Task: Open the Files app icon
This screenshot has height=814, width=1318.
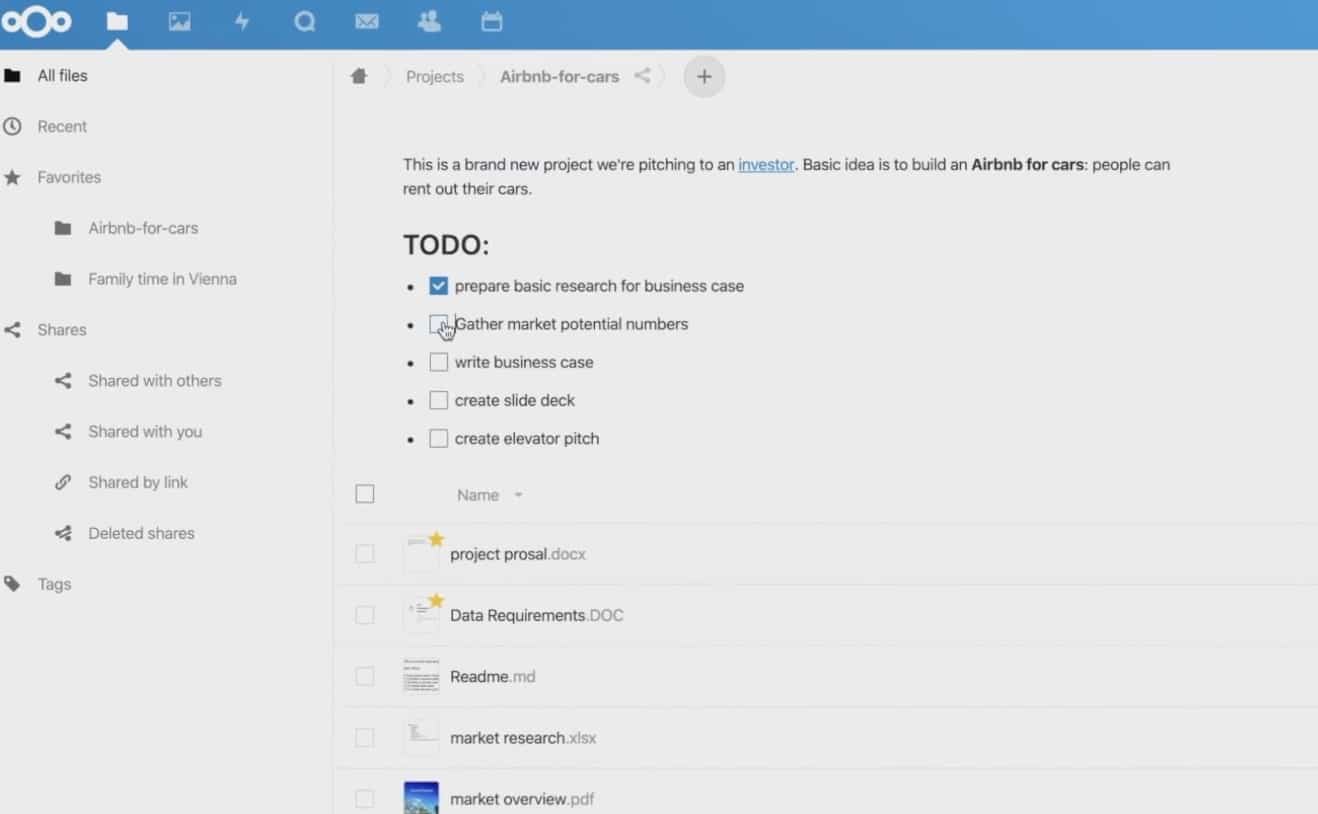Action: click(117, 21)
